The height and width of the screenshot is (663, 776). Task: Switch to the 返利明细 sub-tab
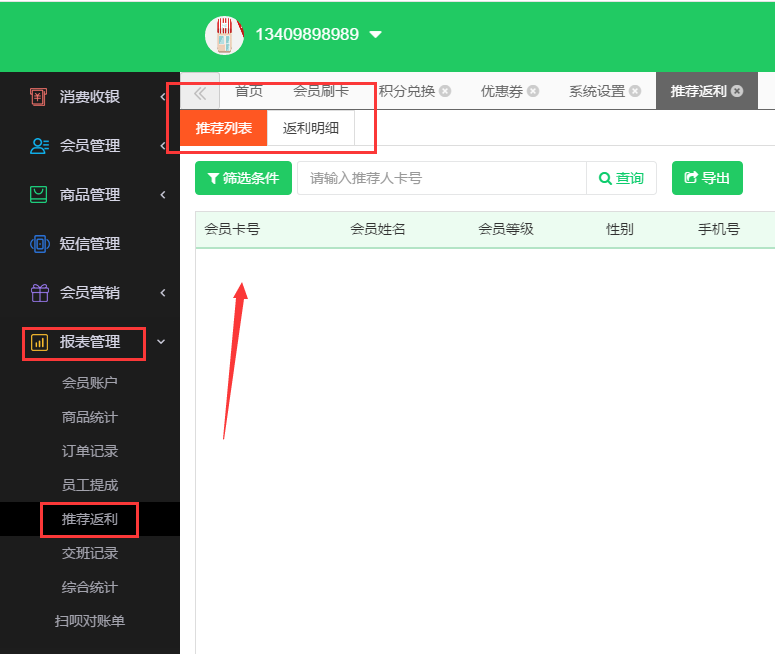[x=311, y=128]
